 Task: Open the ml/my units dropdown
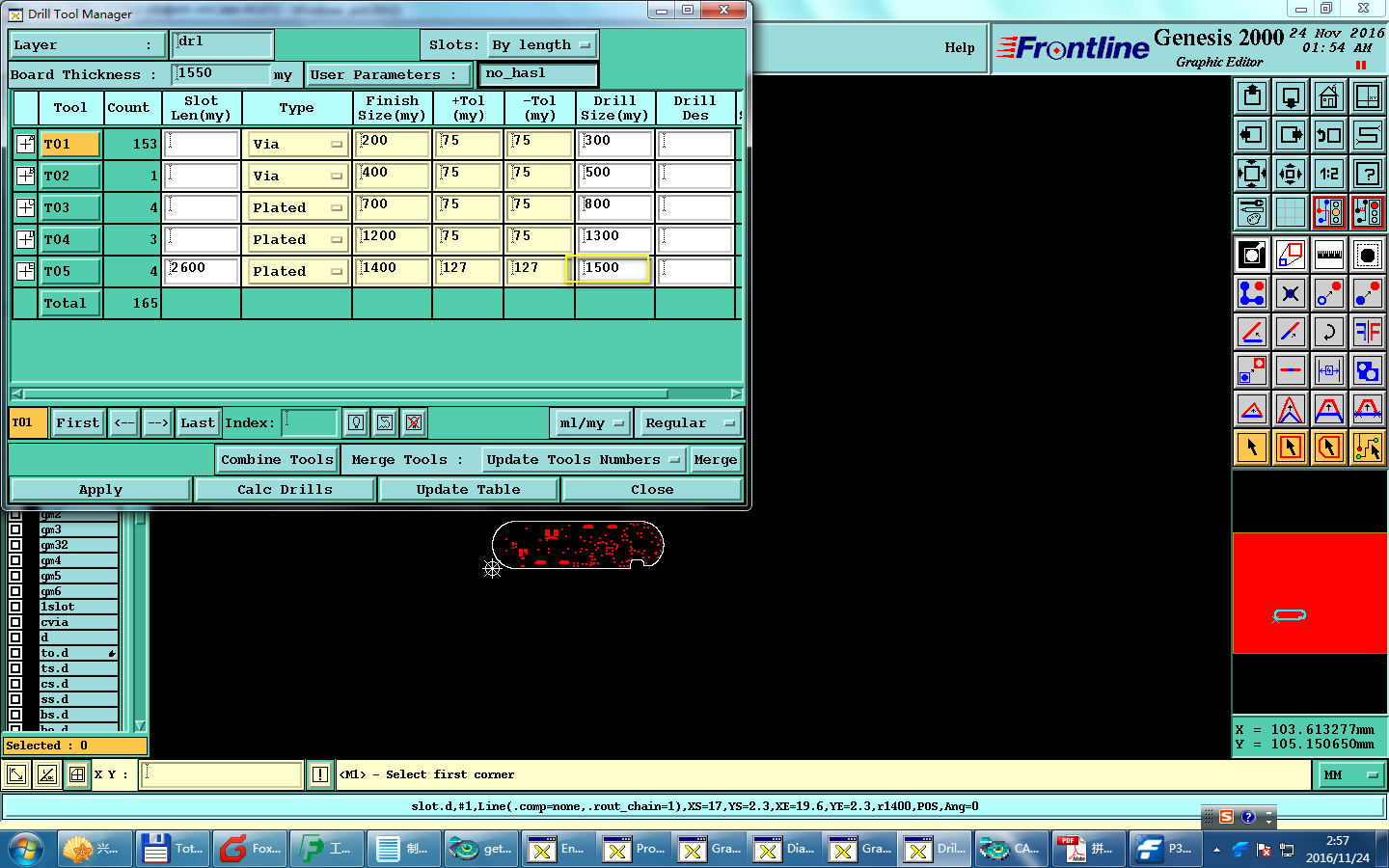pyautogui.click(x=591, y=422)
